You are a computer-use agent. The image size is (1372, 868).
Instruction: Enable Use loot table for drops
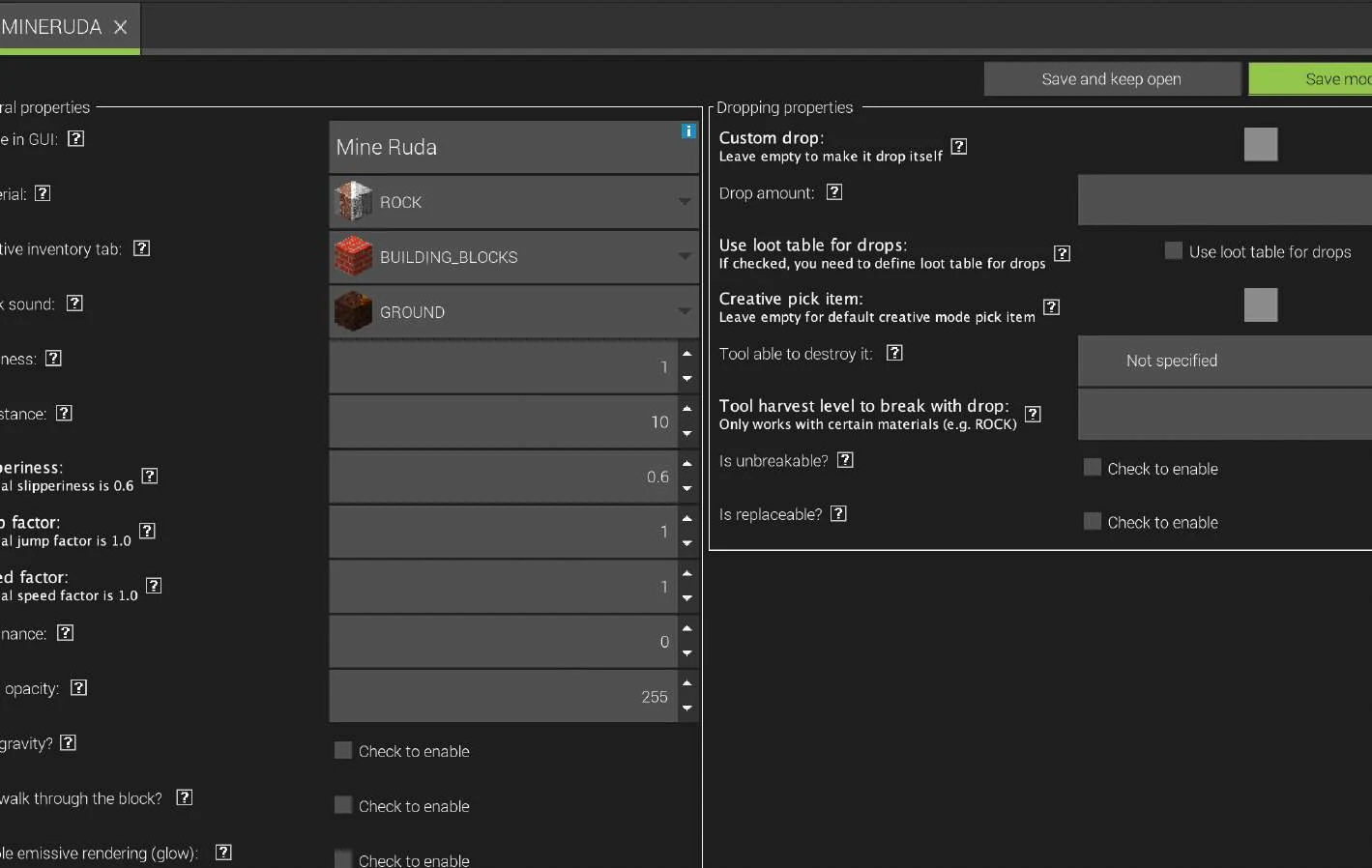1174,251
